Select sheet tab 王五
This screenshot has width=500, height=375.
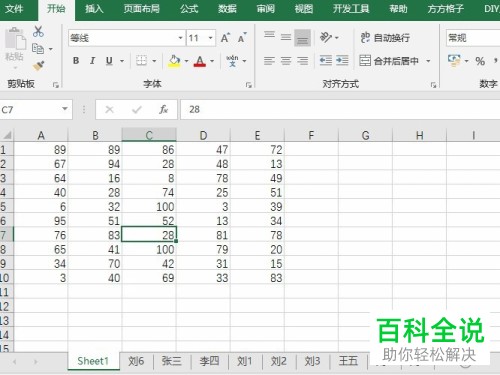point(348,361)
